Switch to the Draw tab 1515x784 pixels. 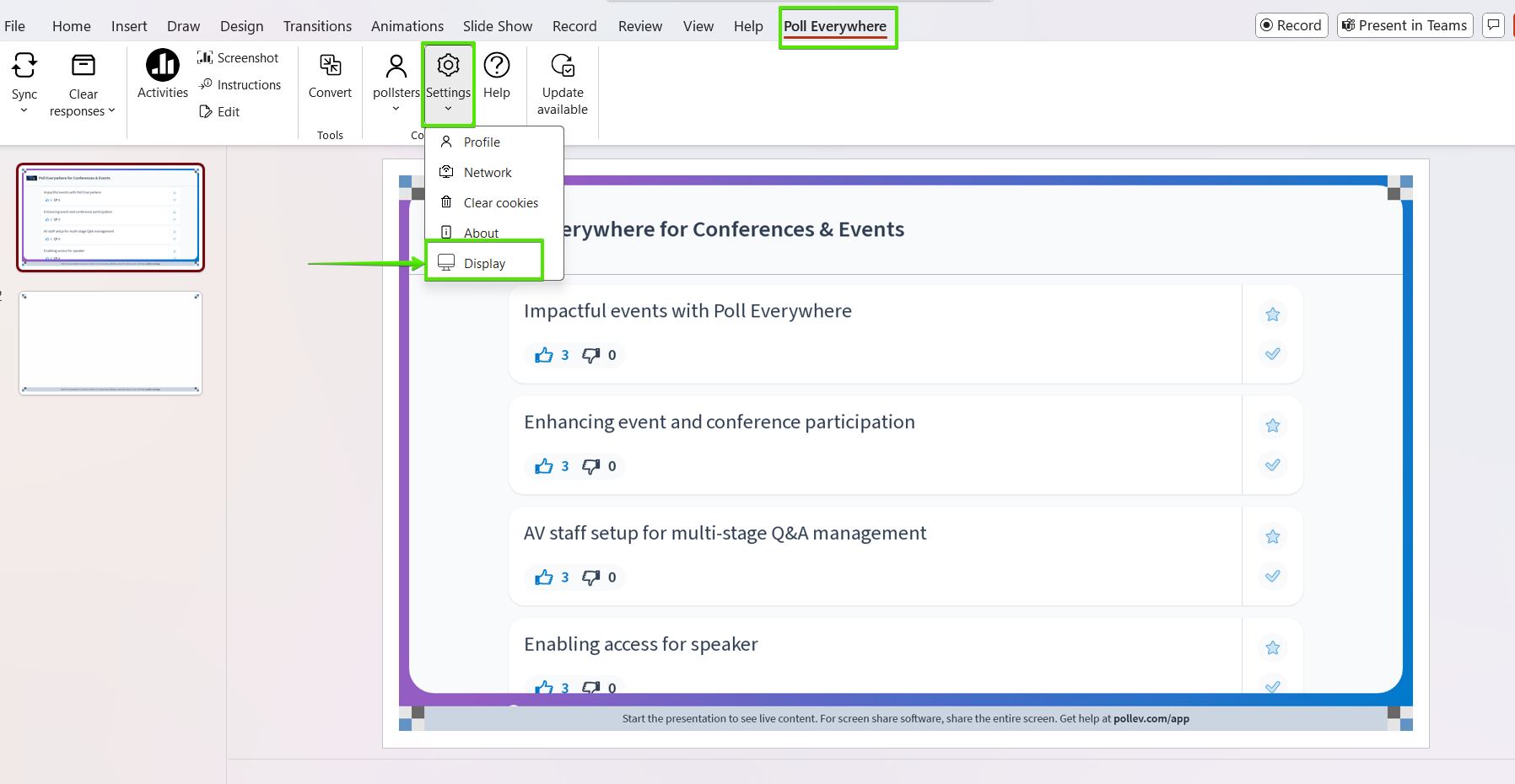coord(183,26)
